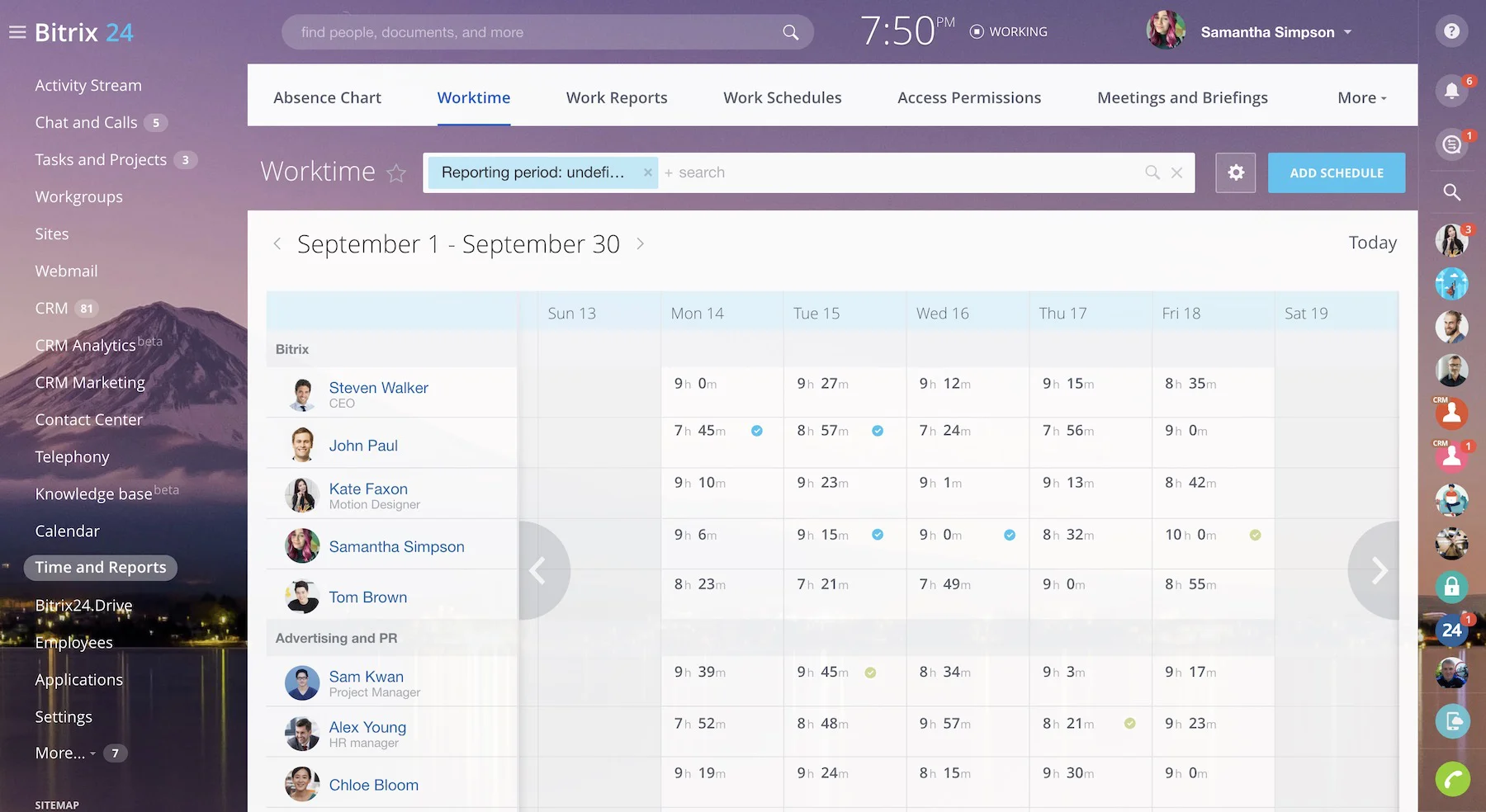Click Samantha Simpson's Friday 18 green checkmark
This screenshot has width=1486, height=812.
pos(1255,536)
